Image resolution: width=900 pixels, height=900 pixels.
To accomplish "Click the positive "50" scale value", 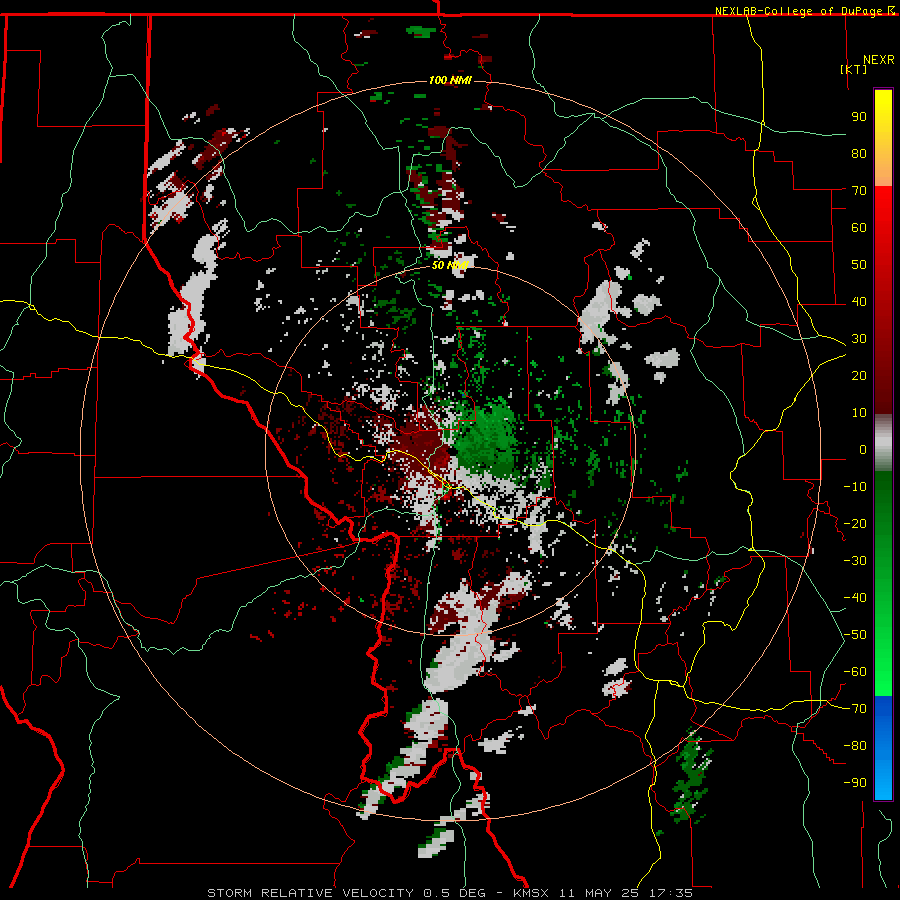I will (x=859, y=265).
